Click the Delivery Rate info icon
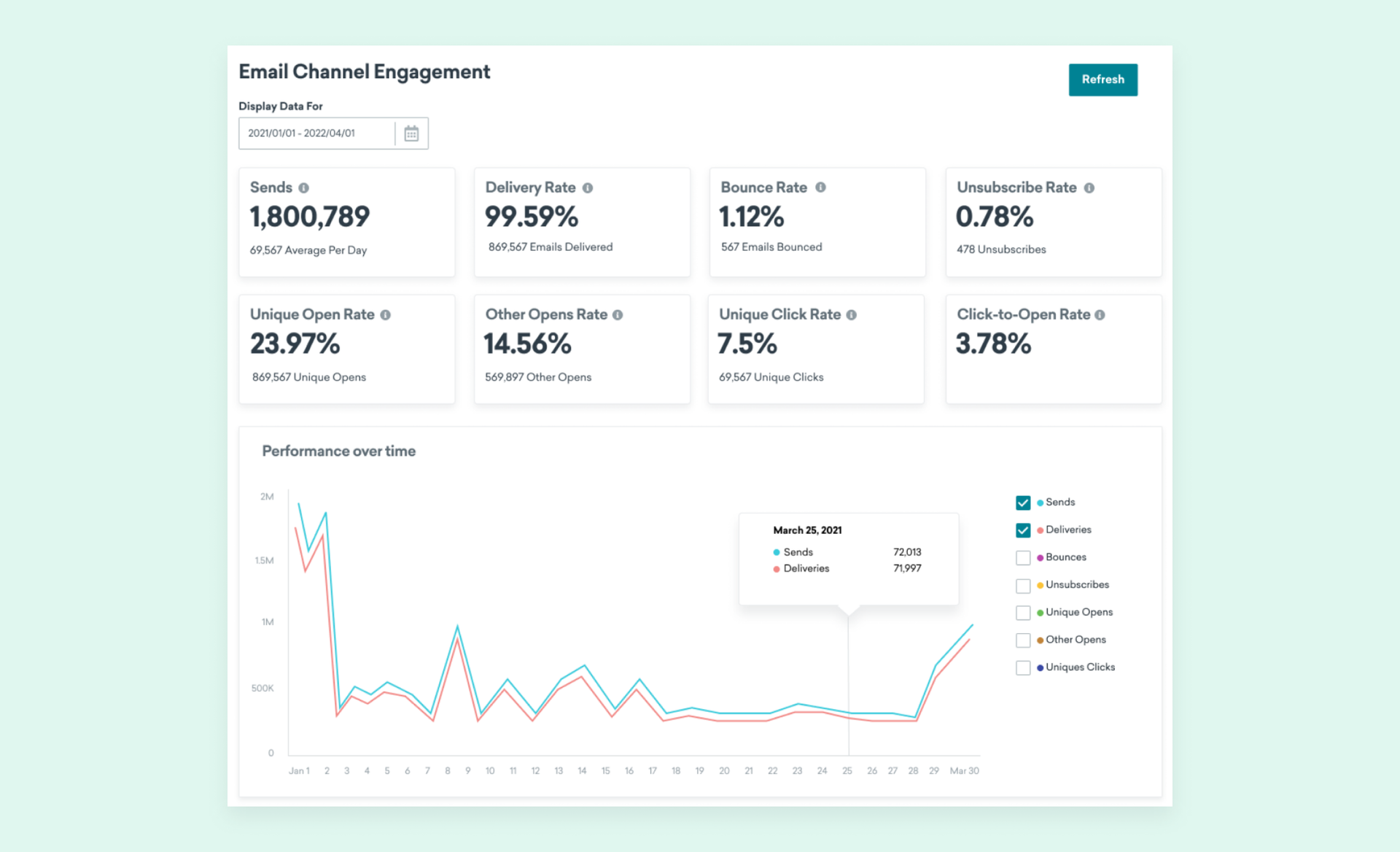Screen dimensions: 1400x852 click(588, 188)
